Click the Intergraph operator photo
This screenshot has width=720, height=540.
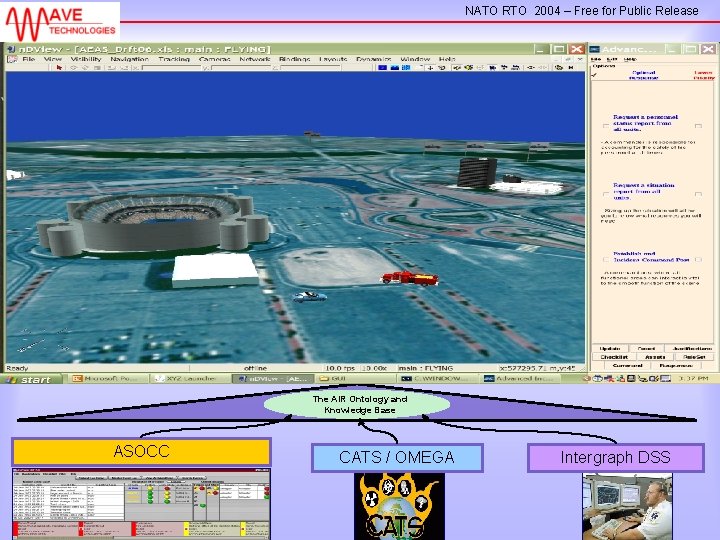coord(627,506)
